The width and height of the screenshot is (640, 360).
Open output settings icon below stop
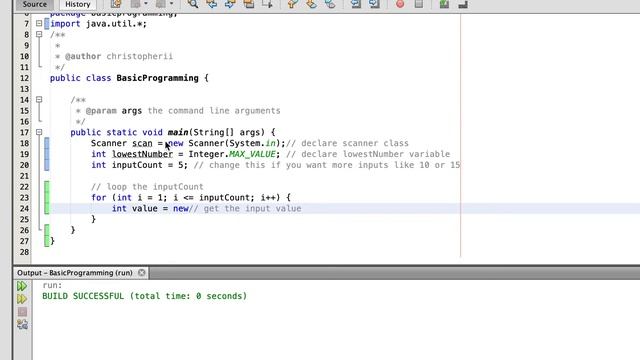pos(22,324)
